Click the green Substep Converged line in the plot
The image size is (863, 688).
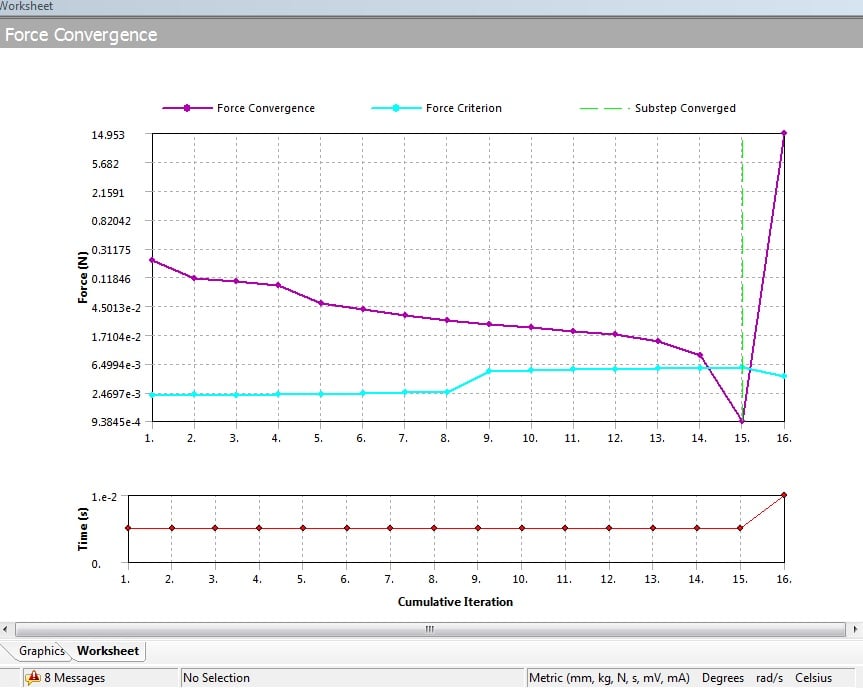point(742,275)
